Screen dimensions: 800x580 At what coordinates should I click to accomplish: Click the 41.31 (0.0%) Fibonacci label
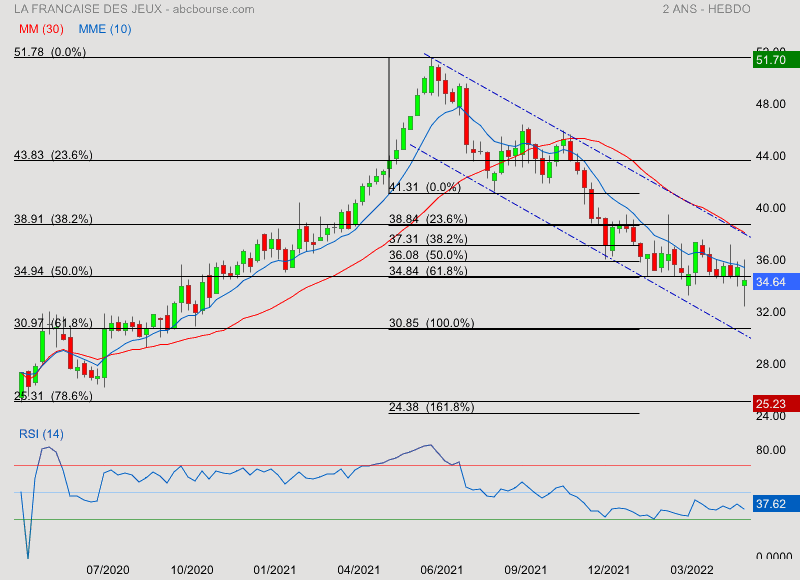point(425,187)
